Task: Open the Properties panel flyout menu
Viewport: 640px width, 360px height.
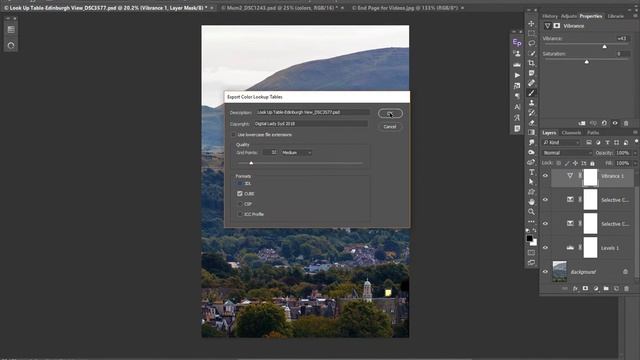Action: pos(635,16)
